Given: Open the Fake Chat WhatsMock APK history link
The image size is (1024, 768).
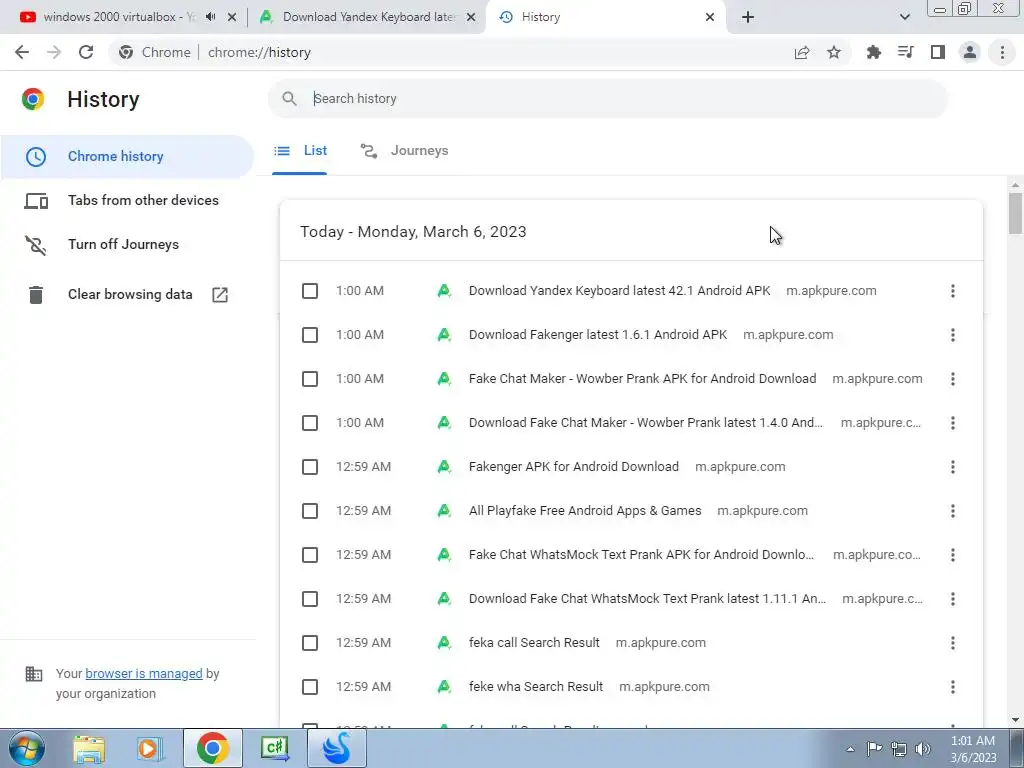Looking at the screenshot, I should point(641,555).
